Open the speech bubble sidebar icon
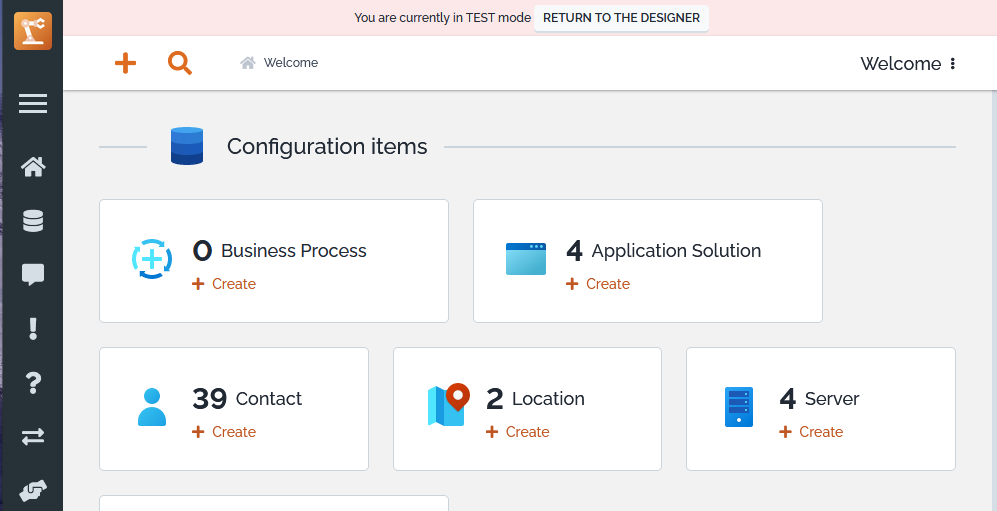This screenshot has width=997, height=511. (33, 275)
